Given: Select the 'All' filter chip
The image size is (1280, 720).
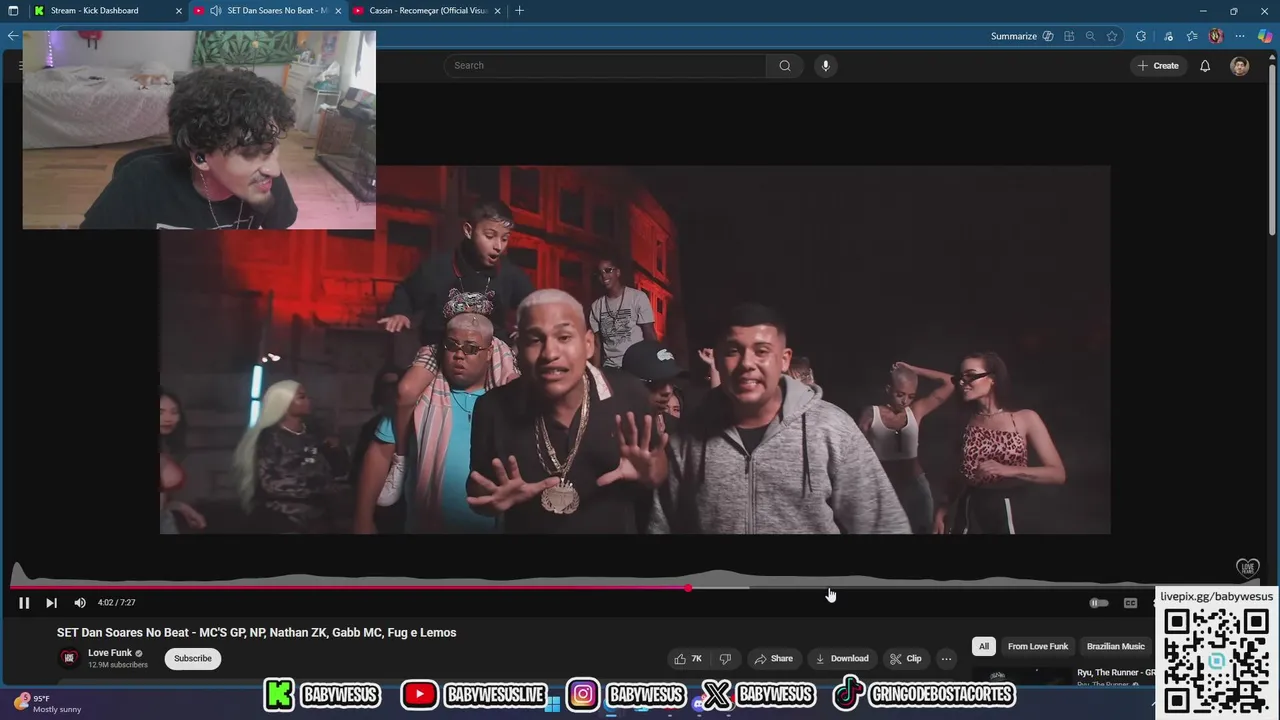Looking at the screenshot, I should pyautogui.click(x=983, y=647).
